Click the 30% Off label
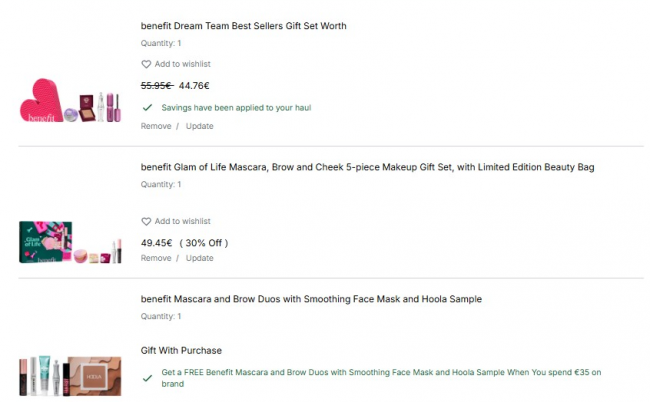The height and width of the screenshot is (402, 650). click(204, 243)
